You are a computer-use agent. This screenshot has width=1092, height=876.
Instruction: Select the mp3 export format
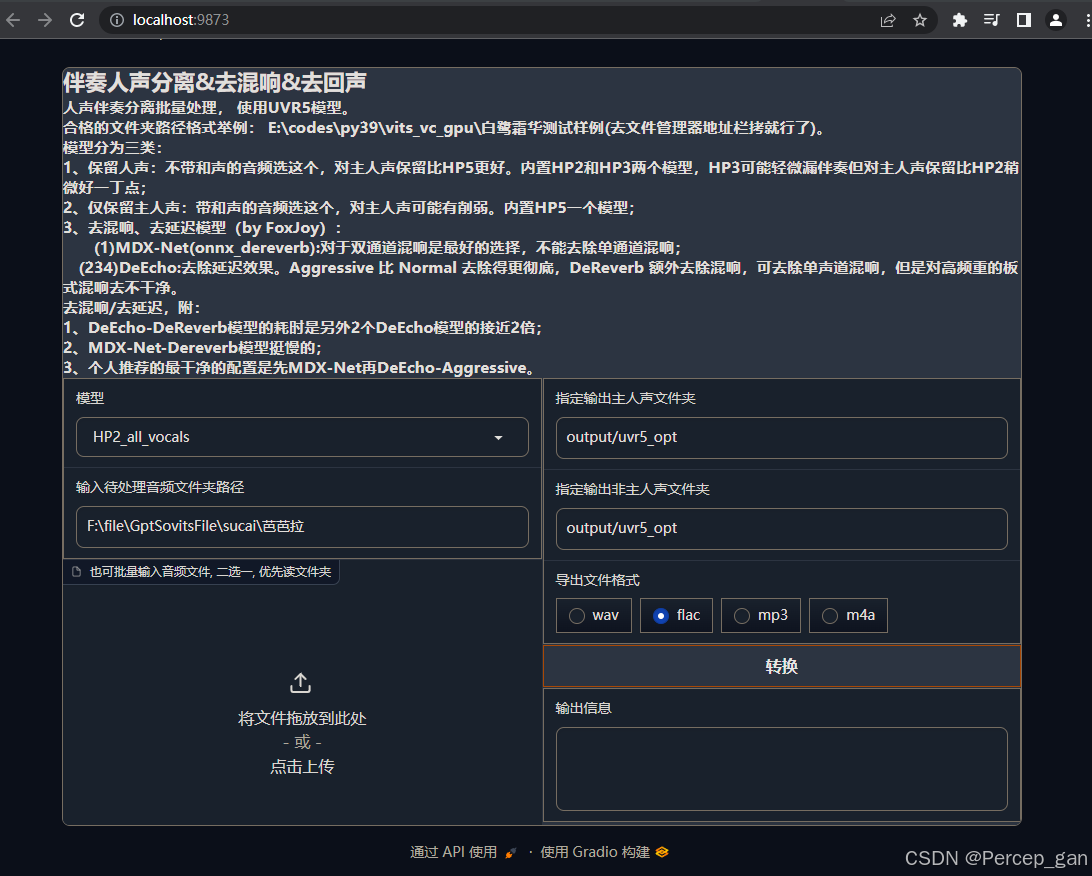pos(760,616)
